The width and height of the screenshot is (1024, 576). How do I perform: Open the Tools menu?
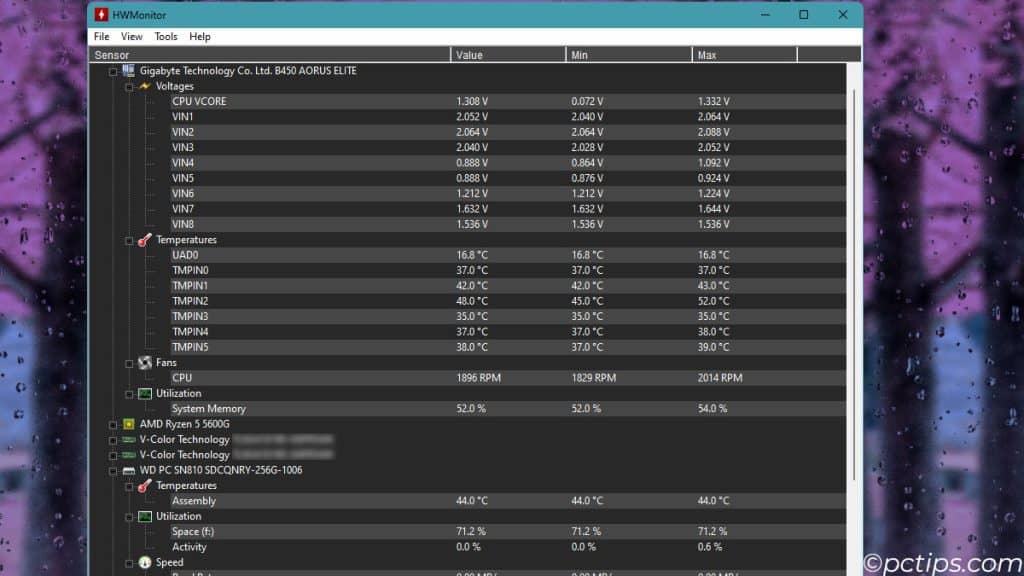point(165,36)
